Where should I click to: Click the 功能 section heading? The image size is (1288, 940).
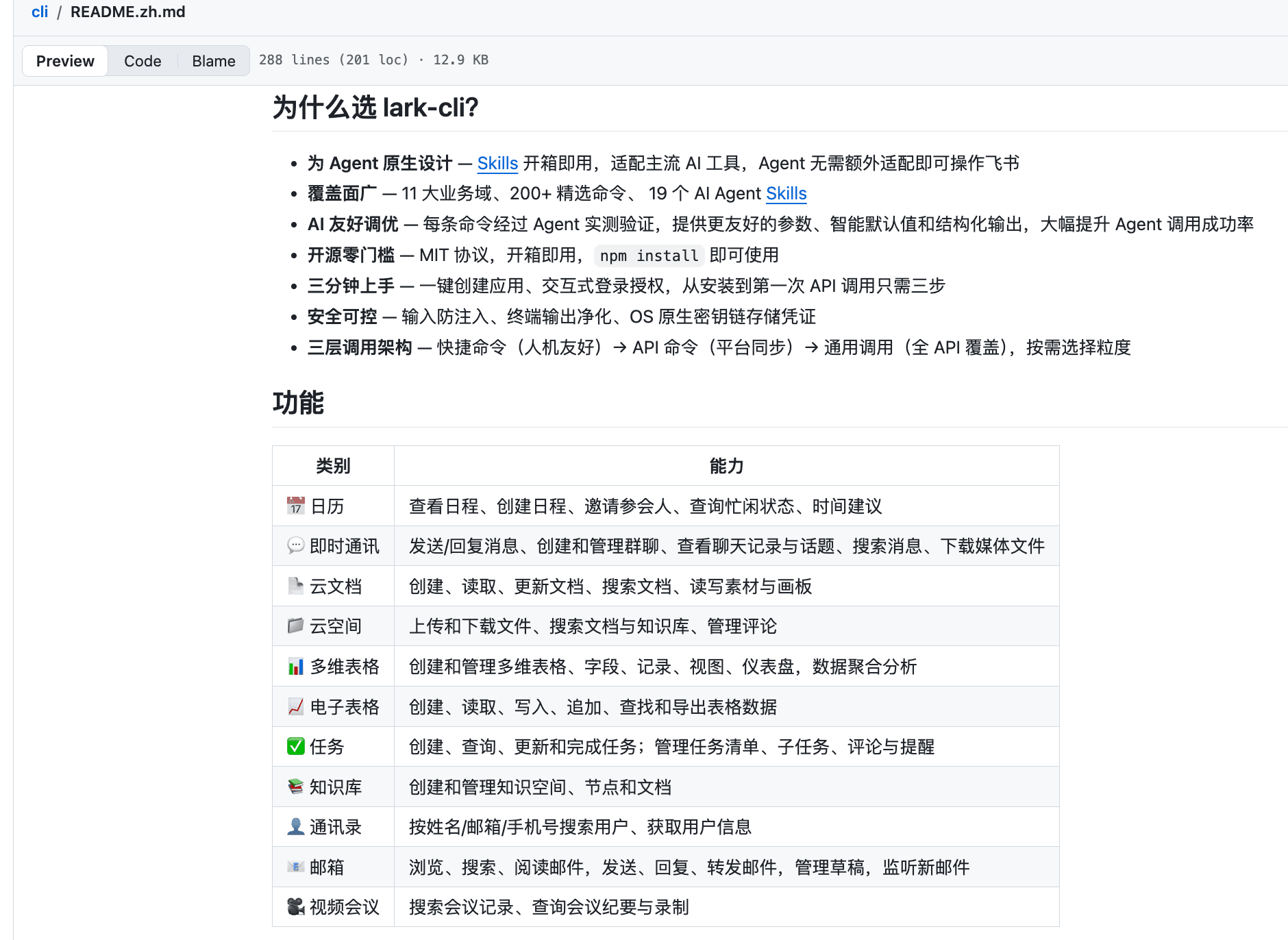[298, 403]
